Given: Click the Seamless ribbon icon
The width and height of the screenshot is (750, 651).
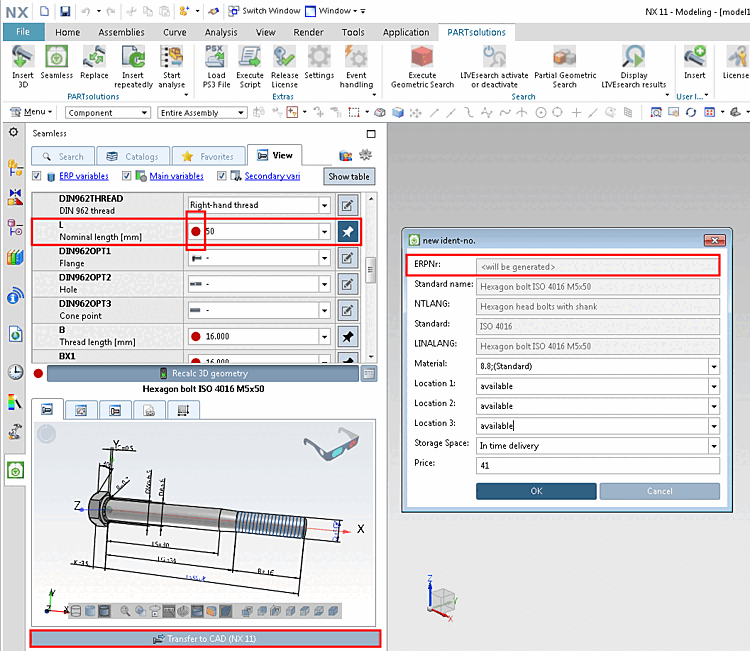Looking at the screenshot, I should coord(57,58).
